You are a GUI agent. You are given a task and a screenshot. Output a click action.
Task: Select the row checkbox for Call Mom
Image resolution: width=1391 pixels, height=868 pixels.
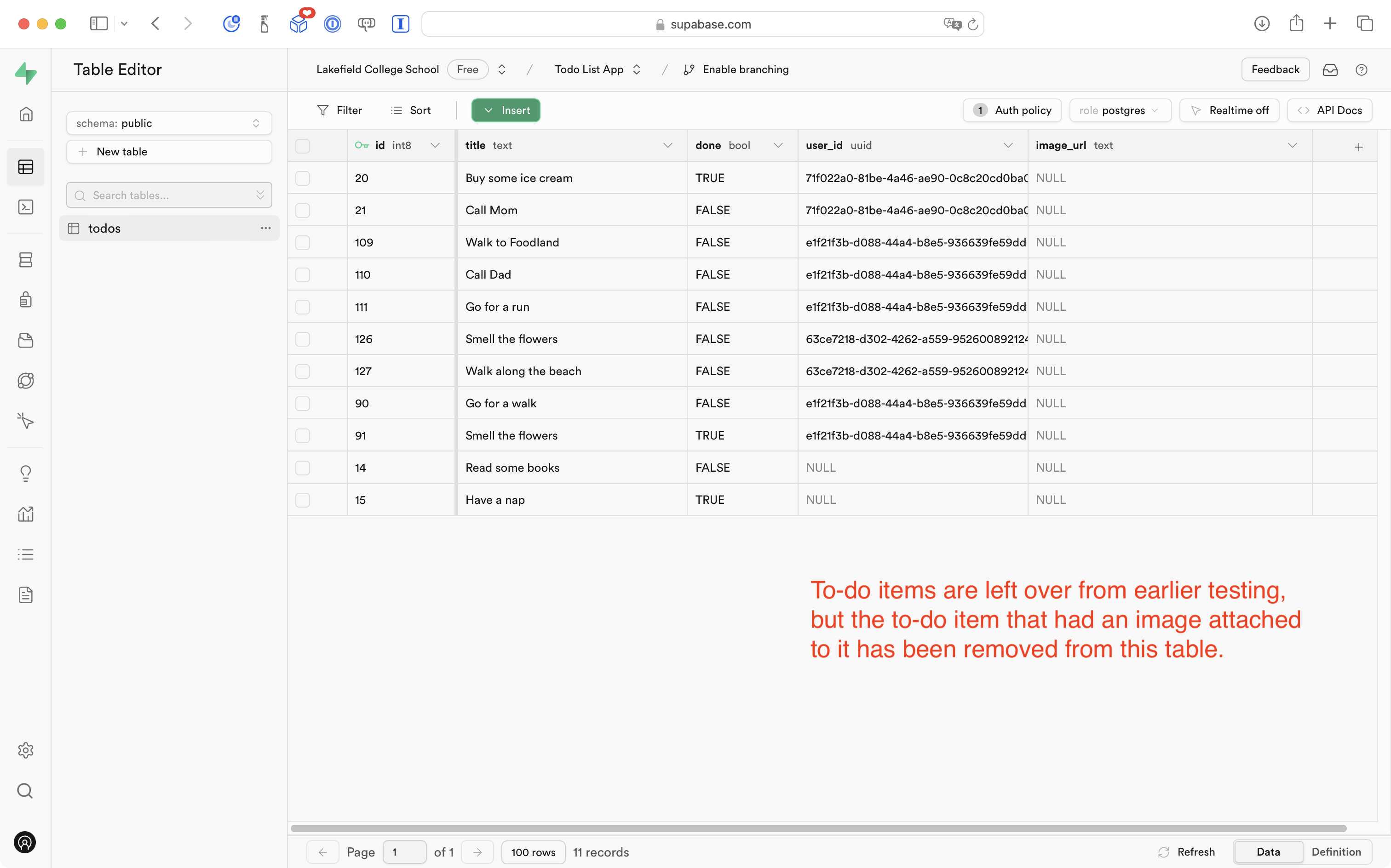pos(303,211)
